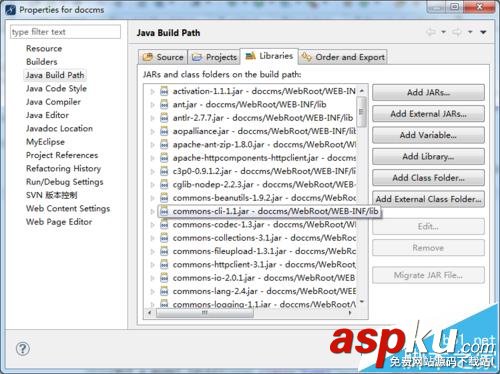Open the forward history dropdown arrow
This screenshot has height=374, width=500.
(x=470, y=32)
